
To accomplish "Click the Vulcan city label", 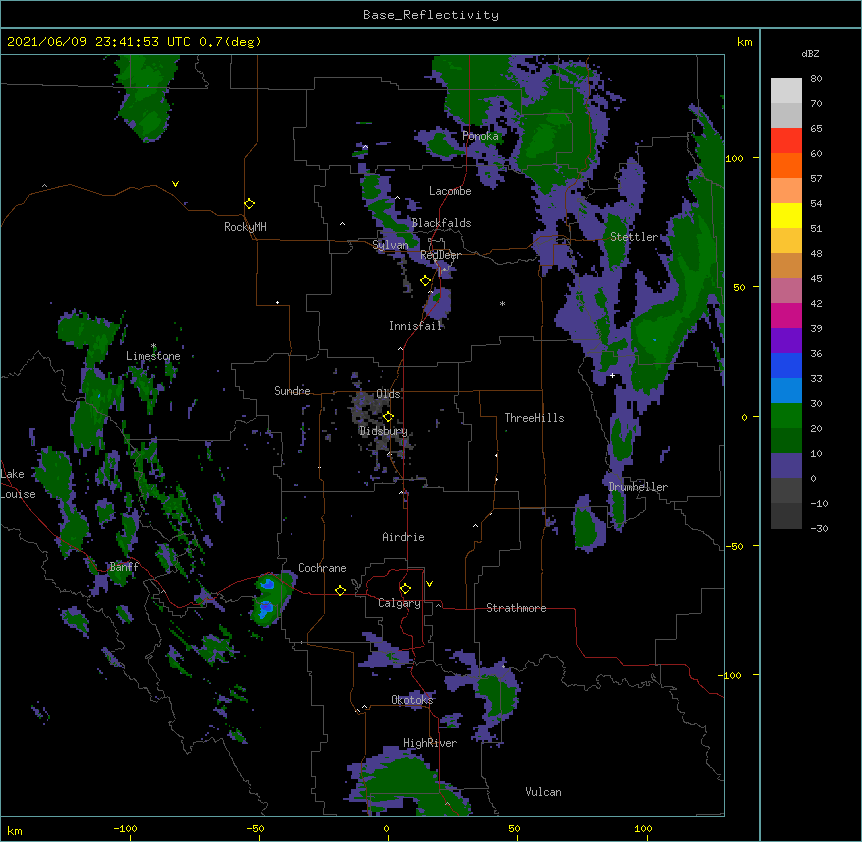I will 543,792.
